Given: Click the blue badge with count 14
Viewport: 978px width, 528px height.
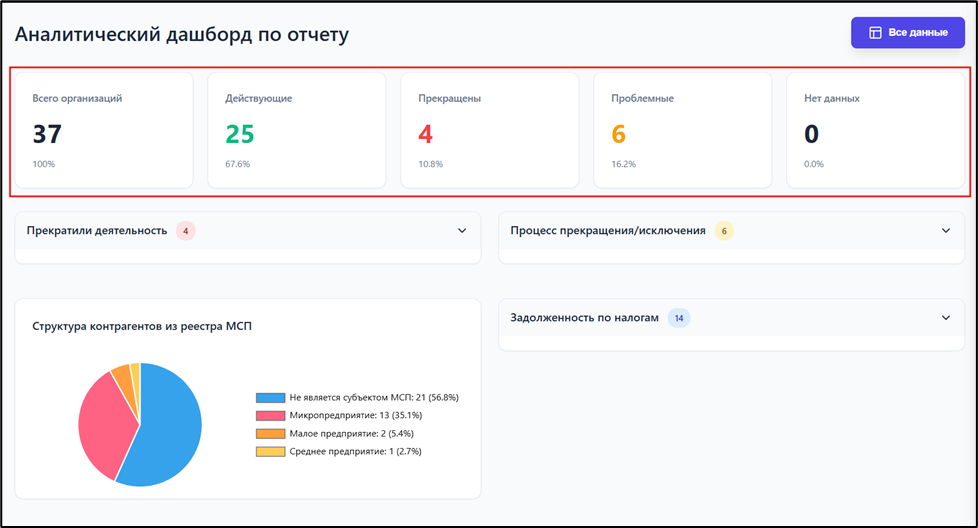Looking at the screenshot, I should [x=679, y=318].
